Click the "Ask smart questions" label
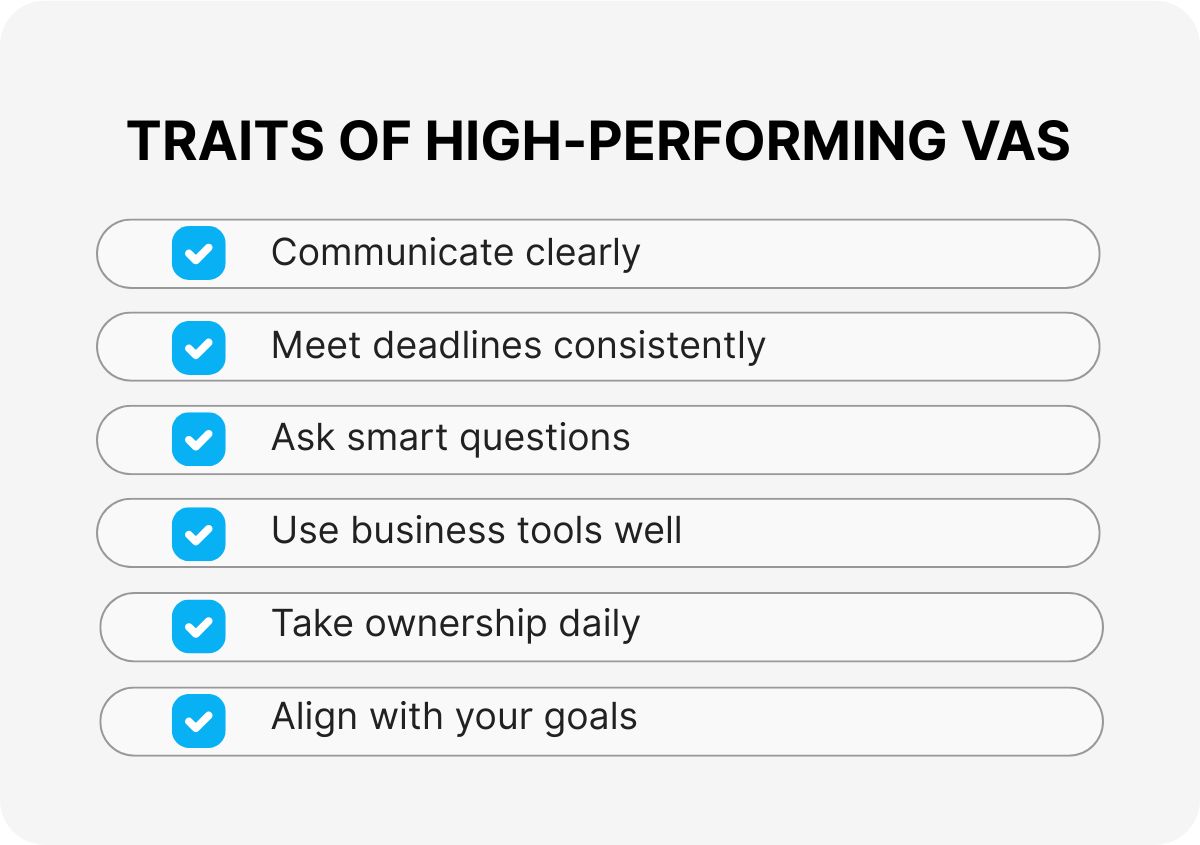Image resolution: width=1200 pixels, height=845 pixels. coord(450,439)
